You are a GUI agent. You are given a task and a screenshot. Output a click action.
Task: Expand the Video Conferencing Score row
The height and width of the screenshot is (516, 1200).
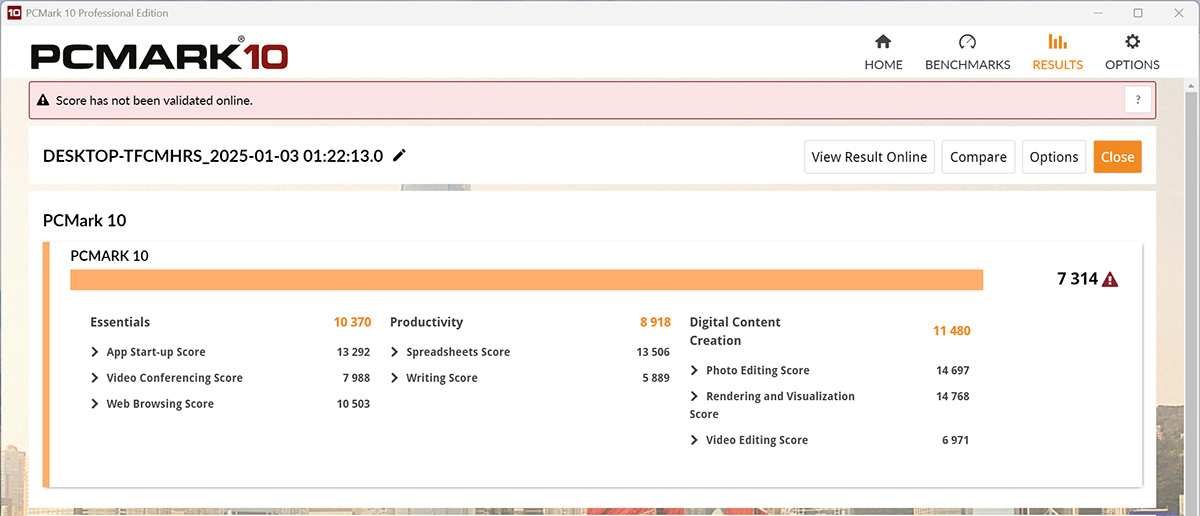[x=94, y=378]
